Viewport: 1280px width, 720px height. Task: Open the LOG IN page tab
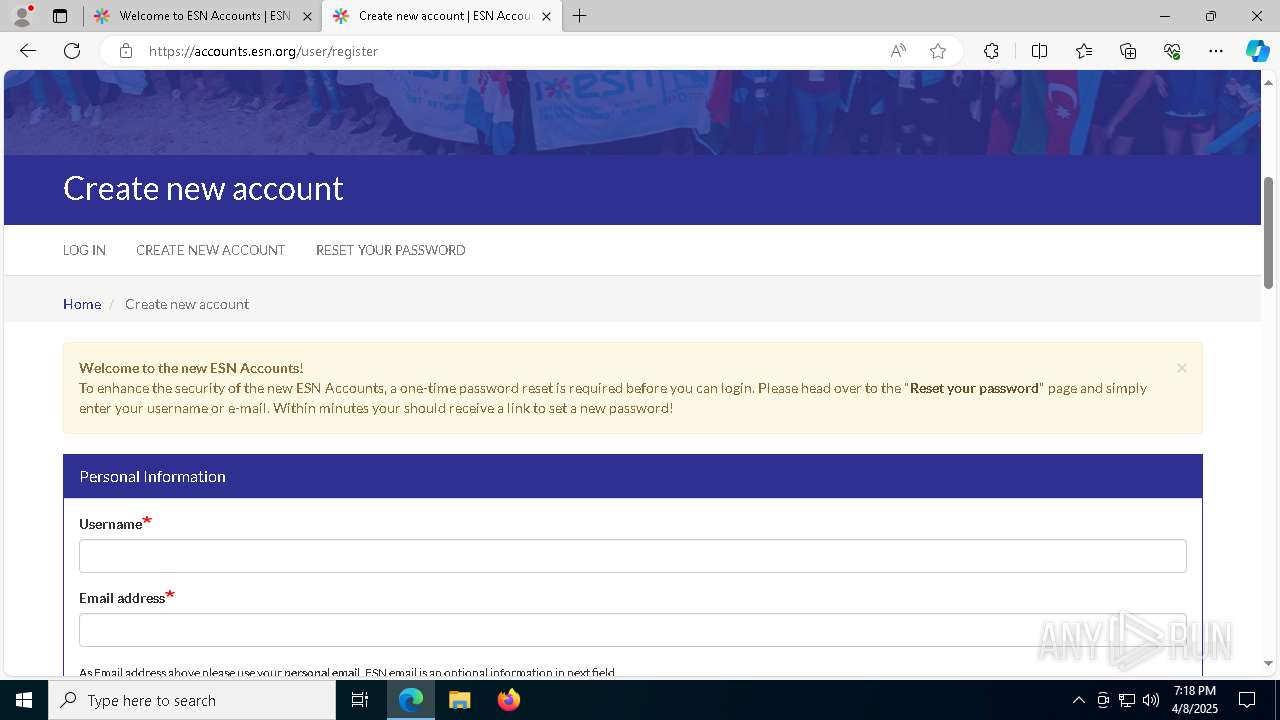84,250
